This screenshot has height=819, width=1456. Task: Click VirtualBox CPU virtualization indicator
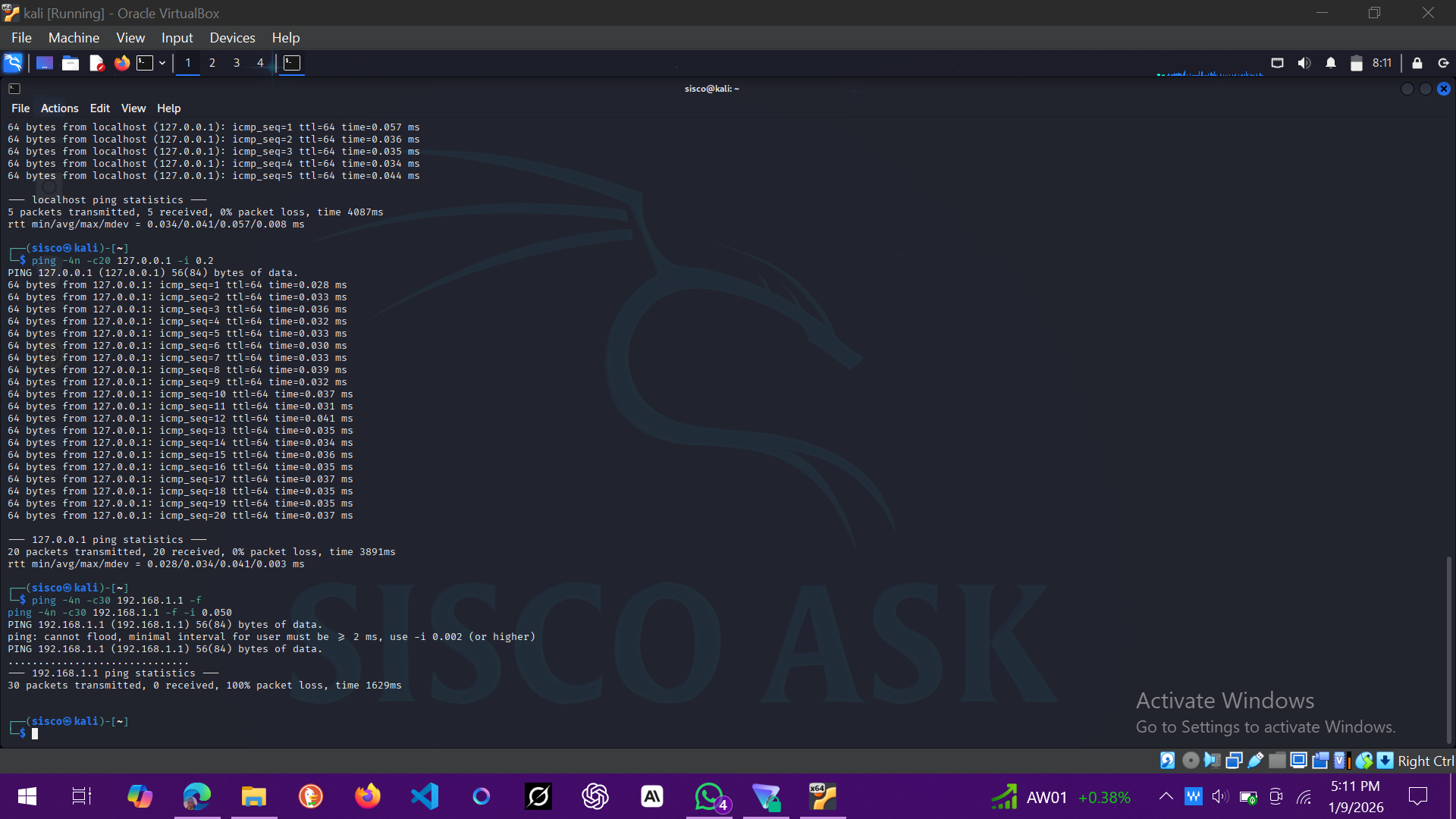(x=1342, y=761)
